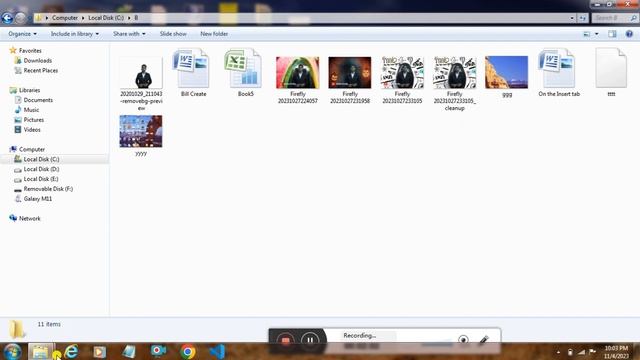Select Removable Disk (F:)
The width and height of the screenshot is (640, 360).
[48, 189]
